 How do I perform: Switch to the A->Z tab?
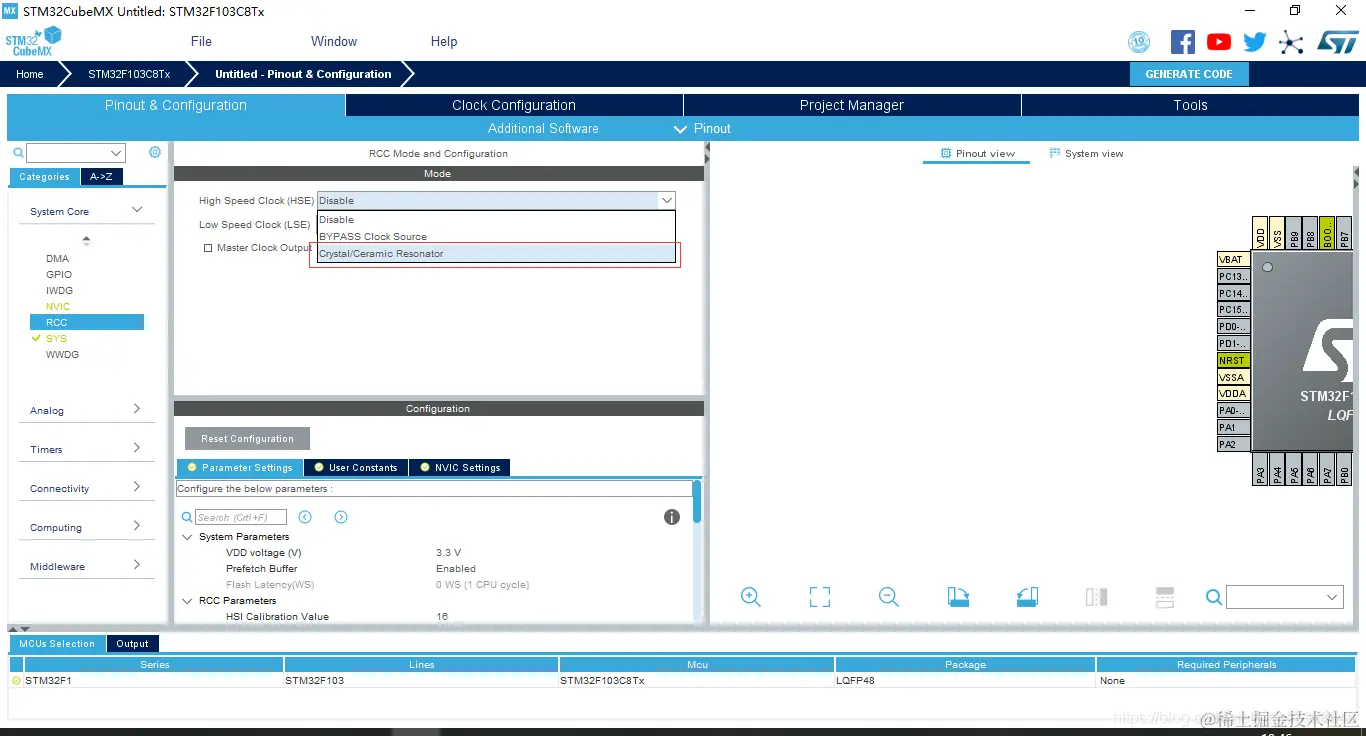coord(102,177)
